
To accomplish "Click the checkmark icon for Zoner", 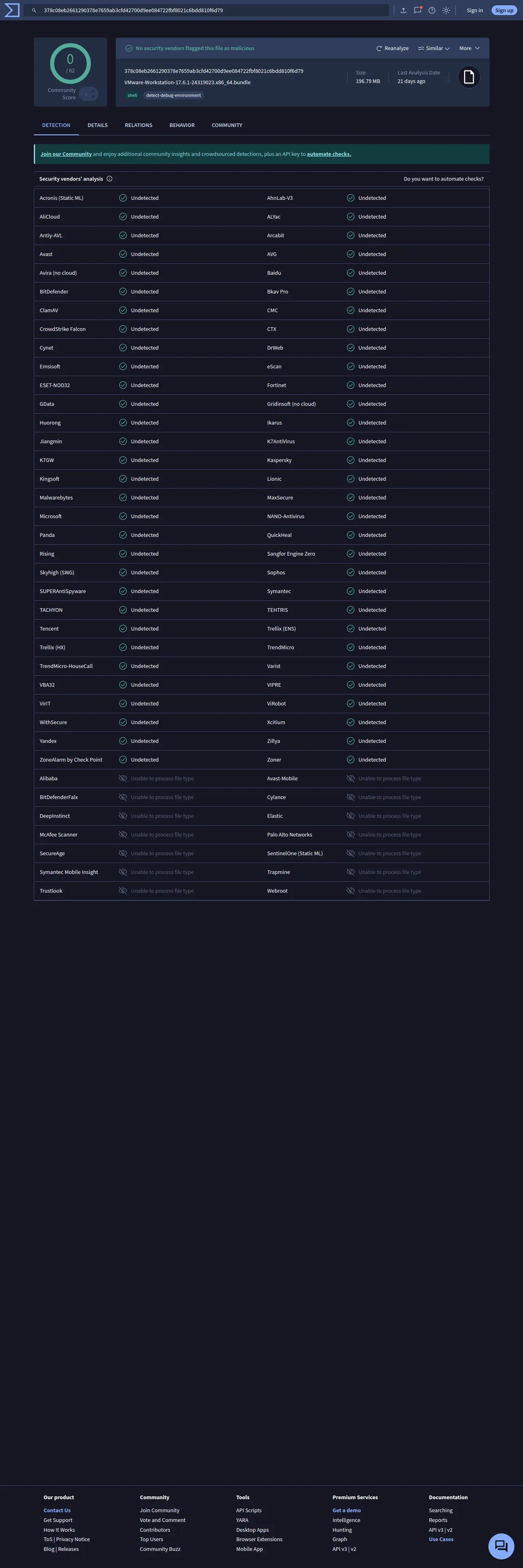I will [x=351, y=760].
